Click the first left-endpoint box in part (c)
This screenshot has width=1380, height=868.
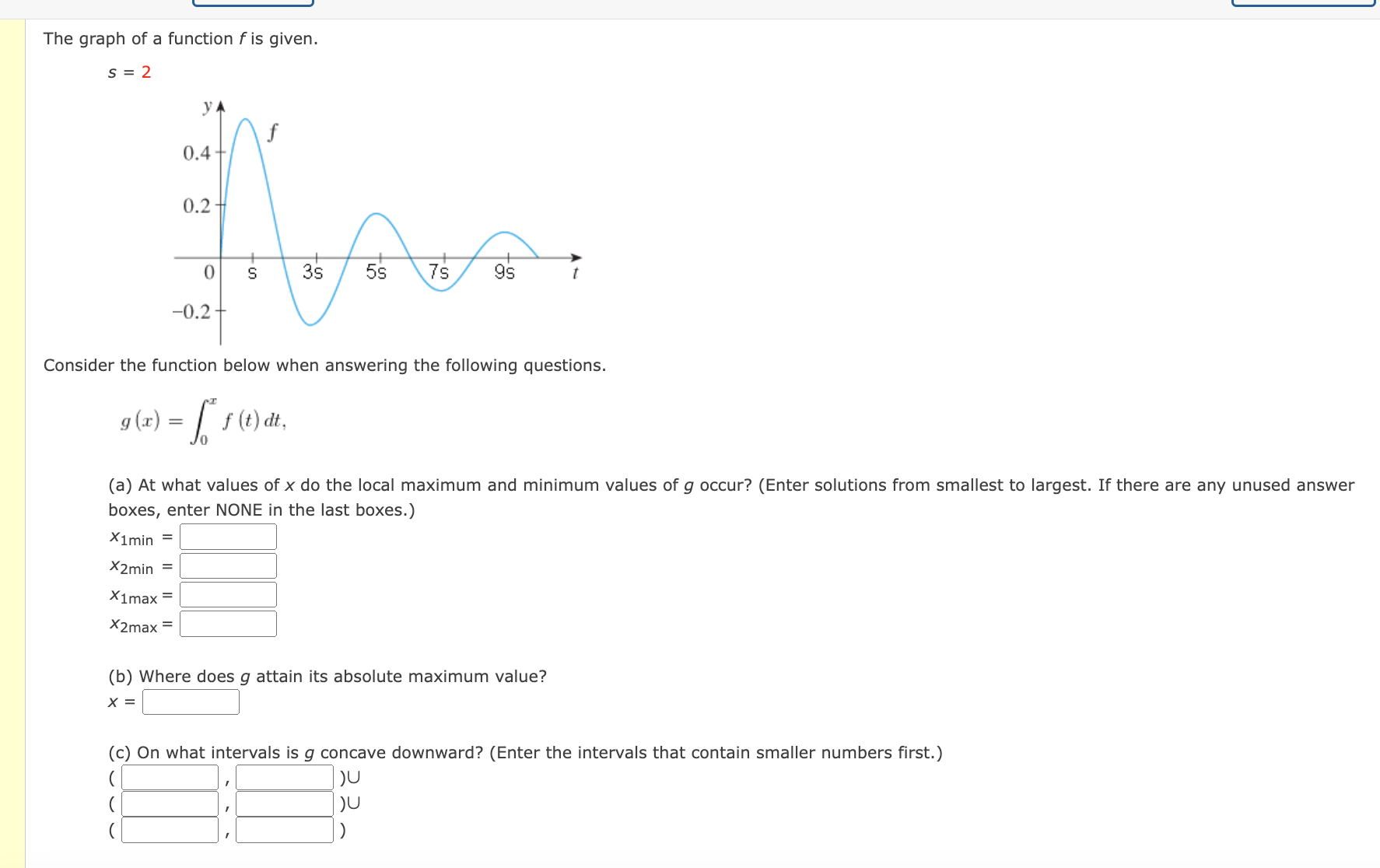click(170, 776)
